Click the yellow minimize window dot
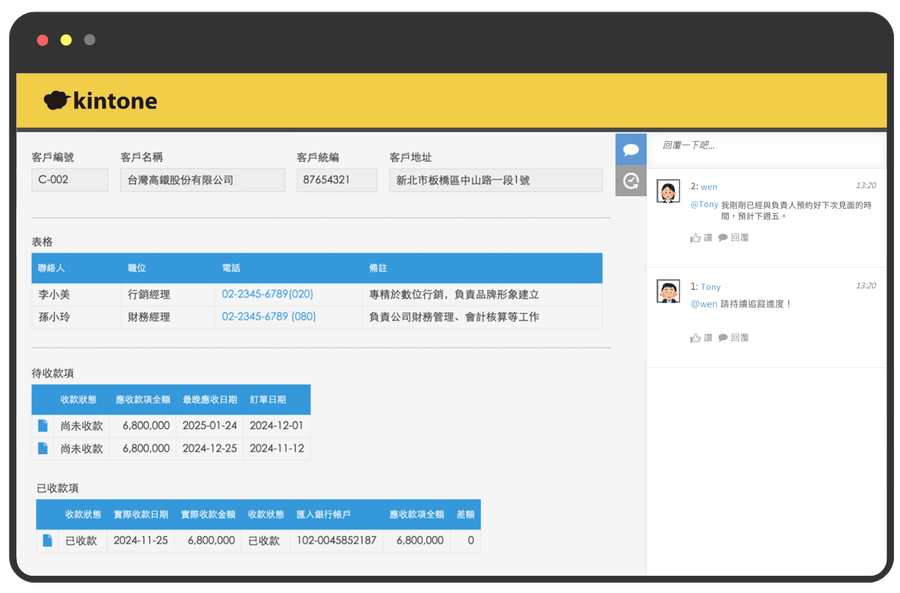 (66, 40)
